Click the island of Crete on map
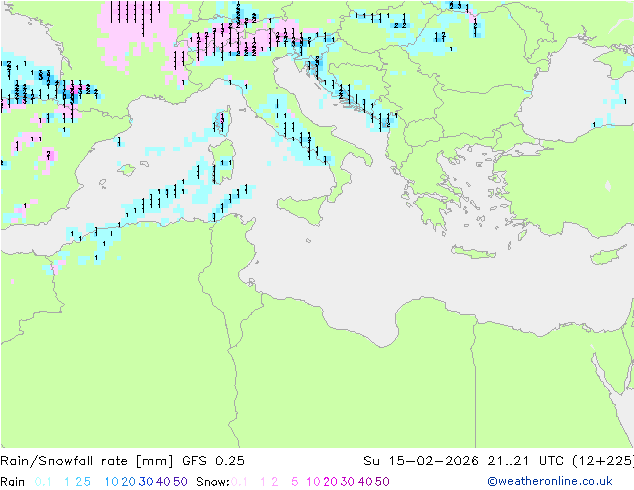Screen dimensions: 634x490 pyautogui.click(x=473, y=252)
